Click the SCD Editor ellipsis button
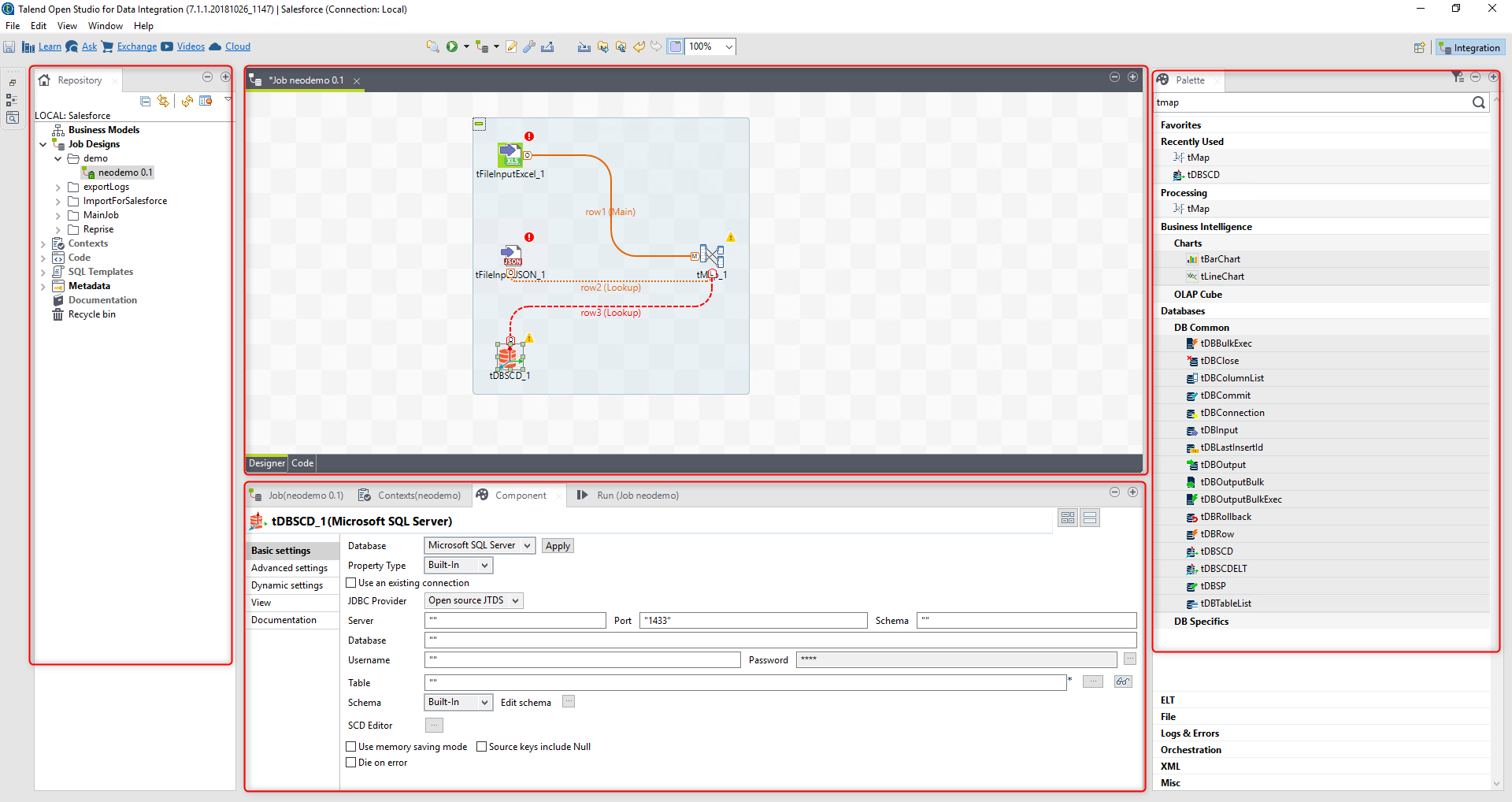The height and width of the screenshot is (802, 1512). tap(434, 726)
